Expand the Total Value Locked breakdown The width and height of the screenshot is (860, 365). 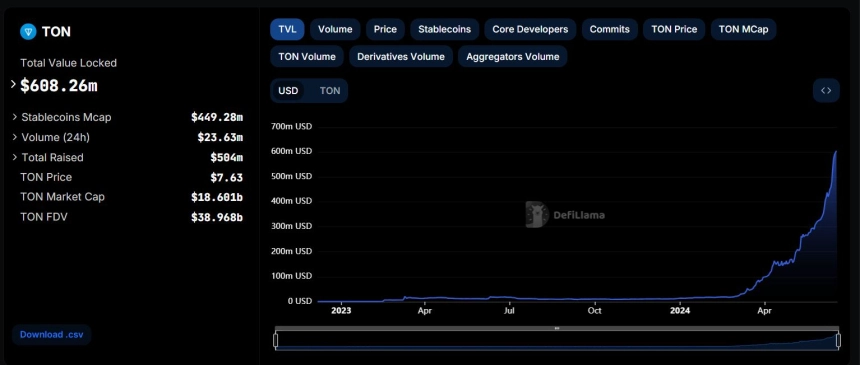pyautogui.click(x=14, y=85)
